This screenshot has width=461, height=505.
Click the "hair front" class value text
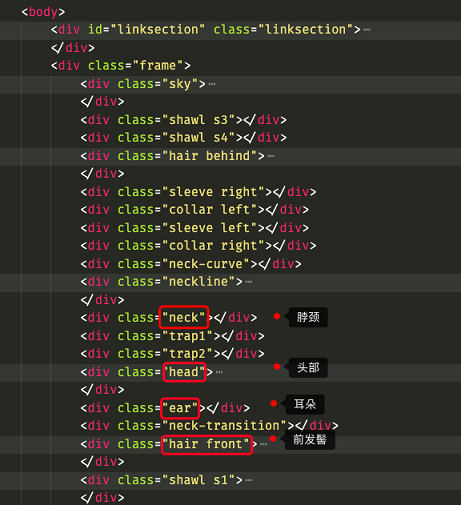pos(206,444)
